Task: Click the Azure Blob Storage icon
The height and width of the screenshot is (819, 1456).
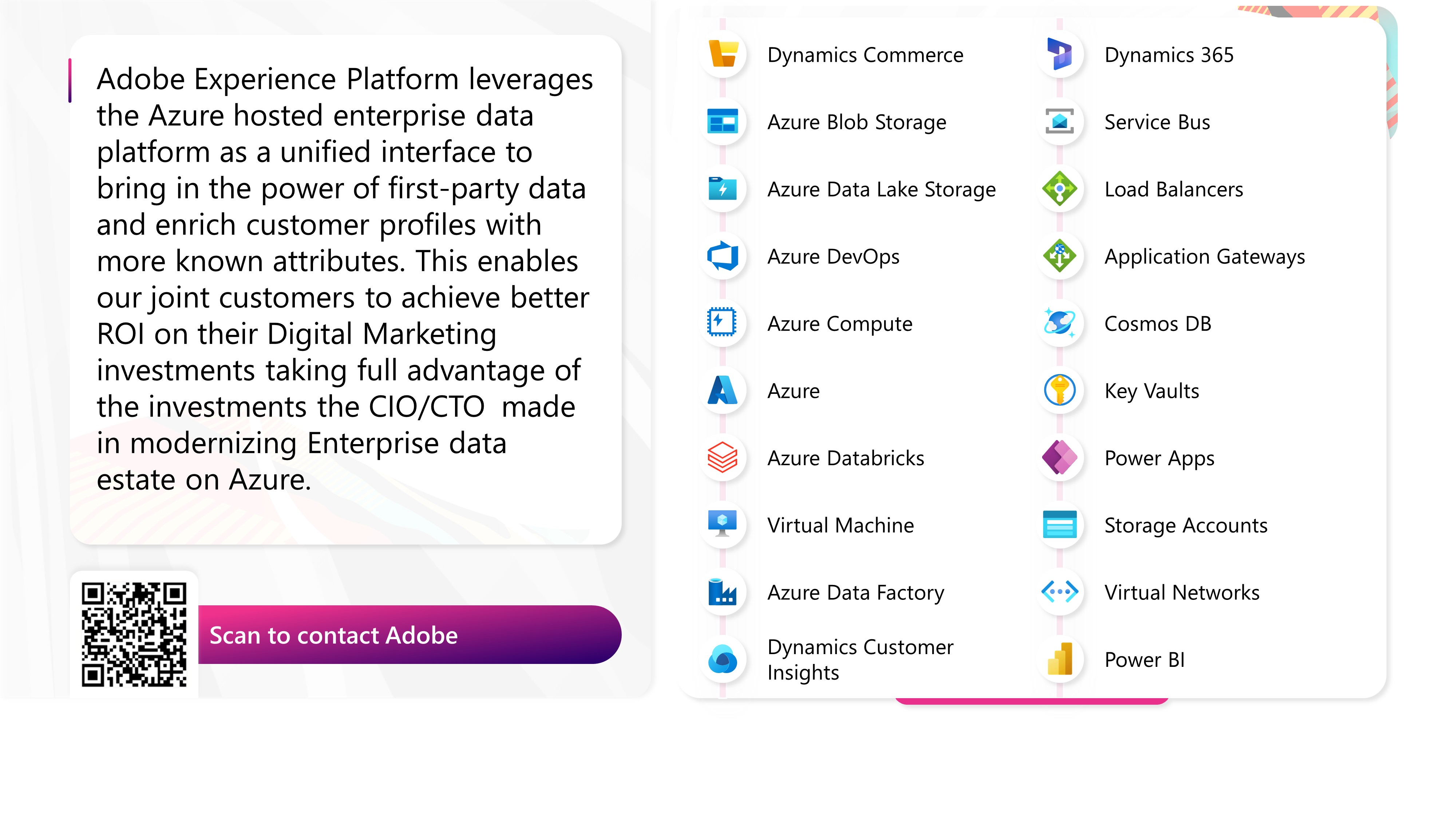Action: (x=723, y=122)
